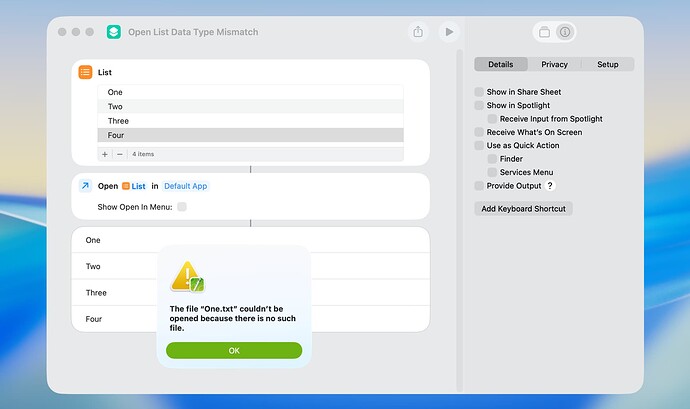Add a list item with plus button

pos(105,154)
